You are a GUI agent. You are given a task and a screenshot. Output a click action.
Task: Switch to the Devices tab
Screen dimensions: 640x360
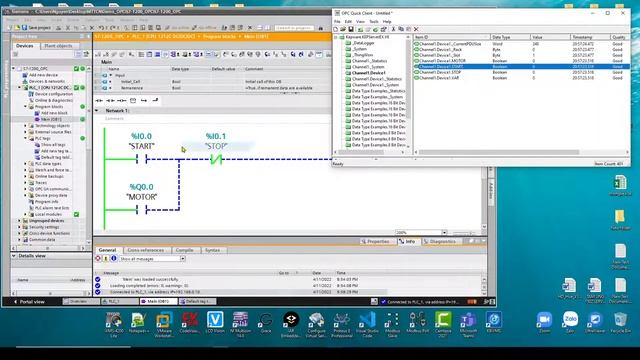coord(24,46)
